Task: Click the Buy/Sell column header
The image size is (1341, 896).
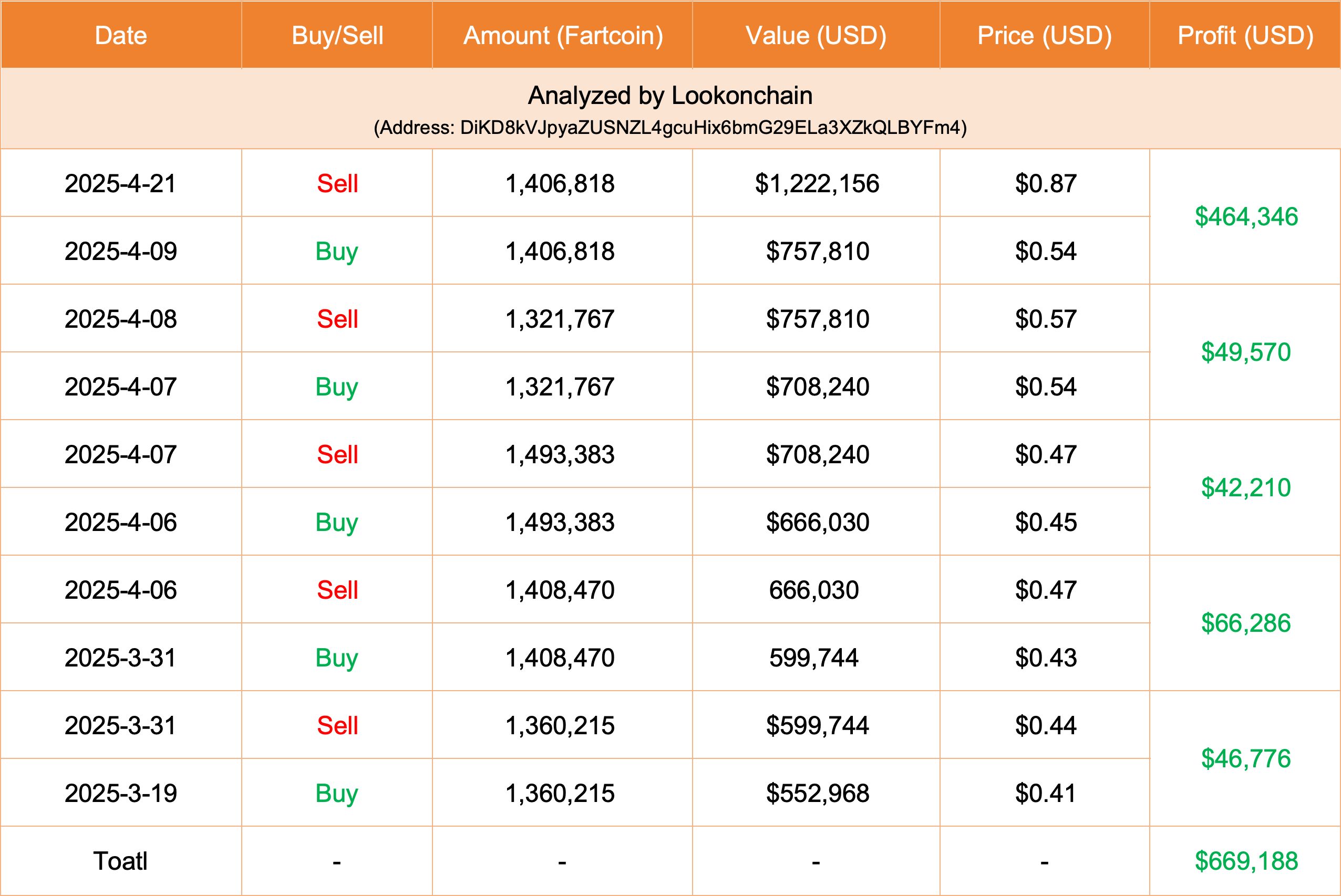Action: click(x=337, y=35)
